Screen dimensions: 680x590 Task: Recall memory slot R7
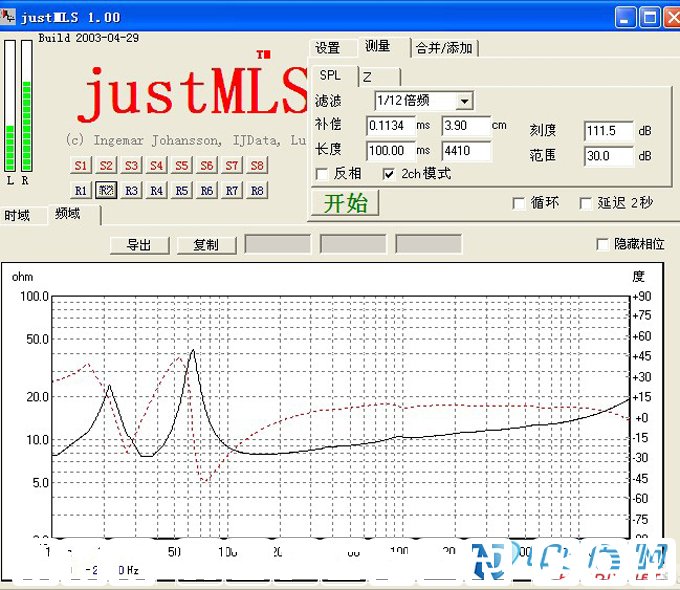(232, 190)
